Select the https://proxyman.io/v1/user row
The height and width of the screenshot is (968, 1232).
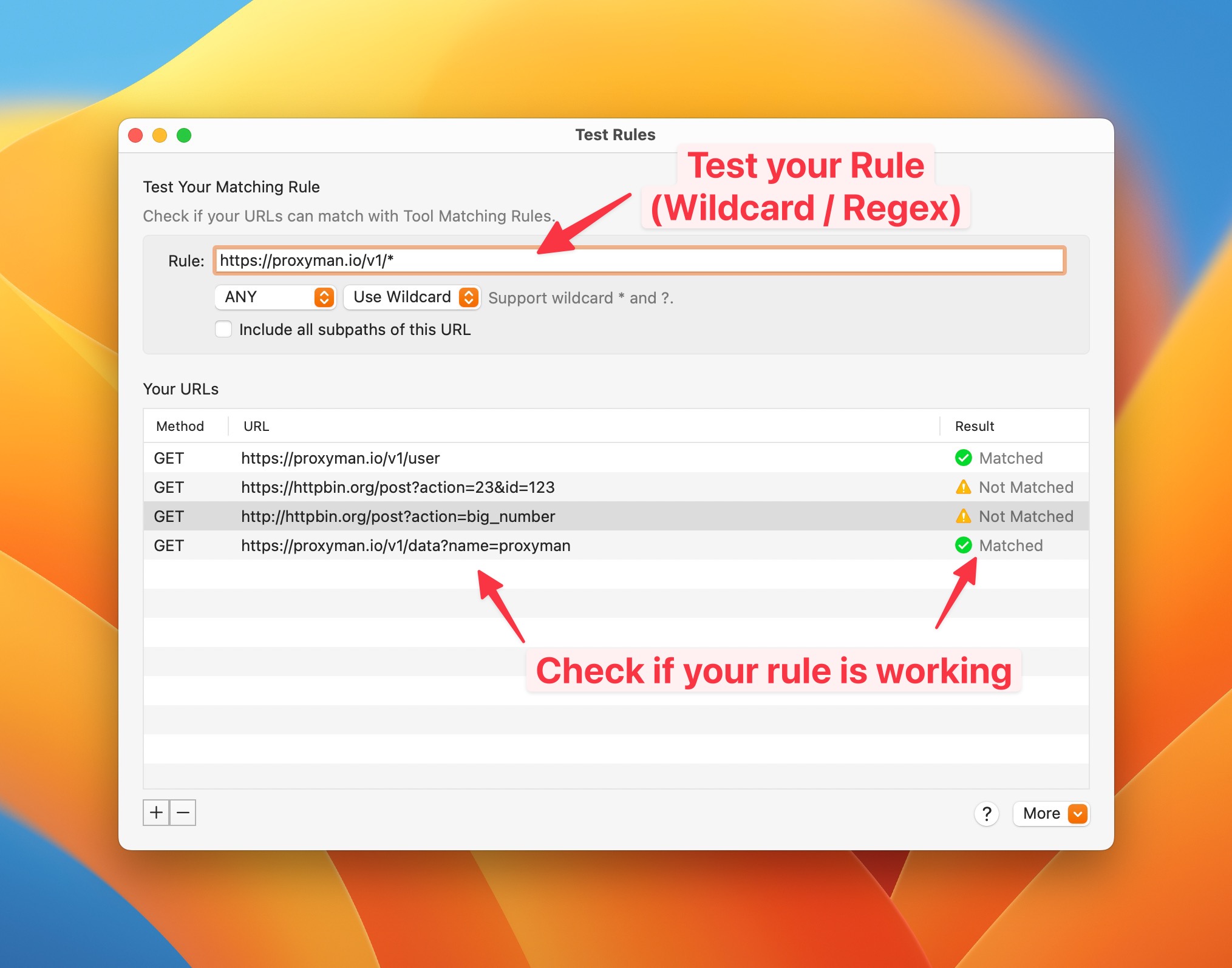coord(340,458)
